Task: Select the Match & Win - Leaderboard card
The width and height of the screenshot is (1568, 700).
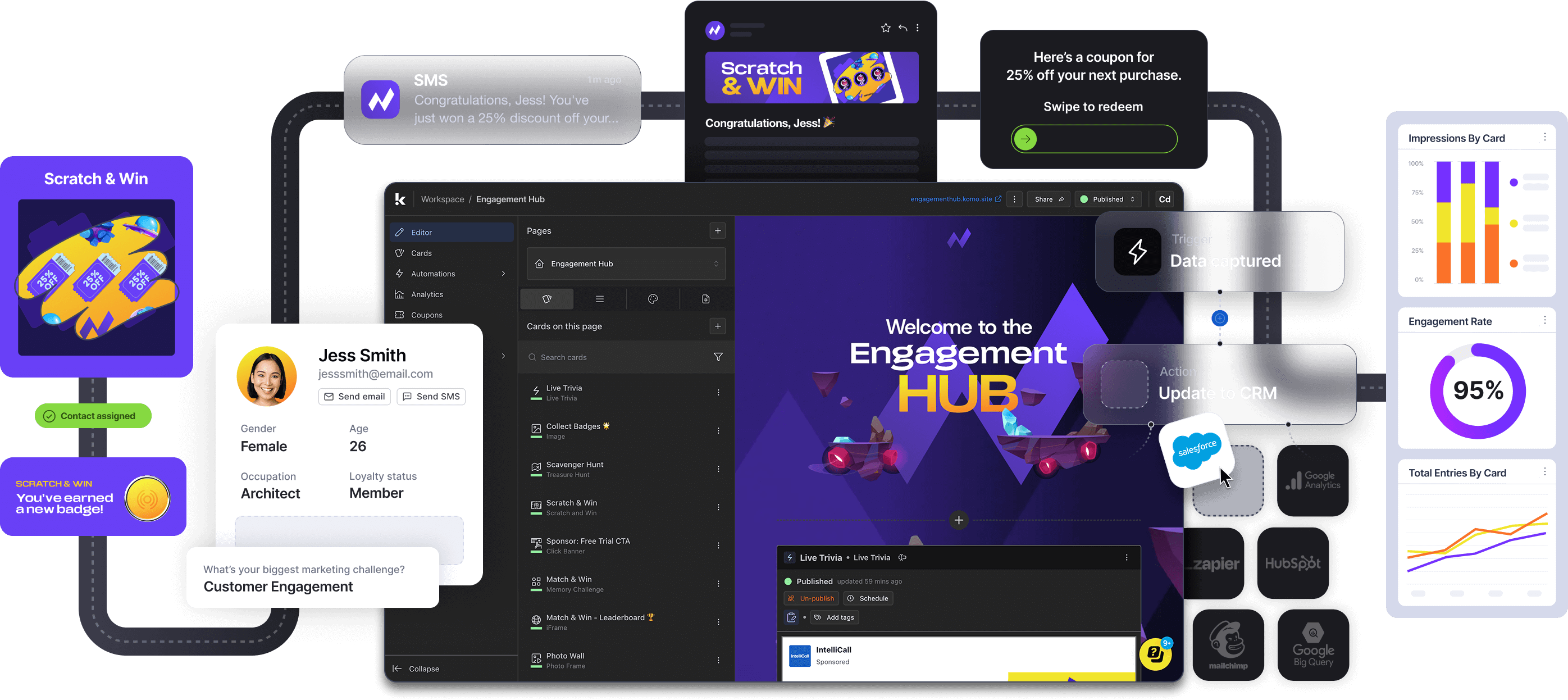Action: pos(626,622)
